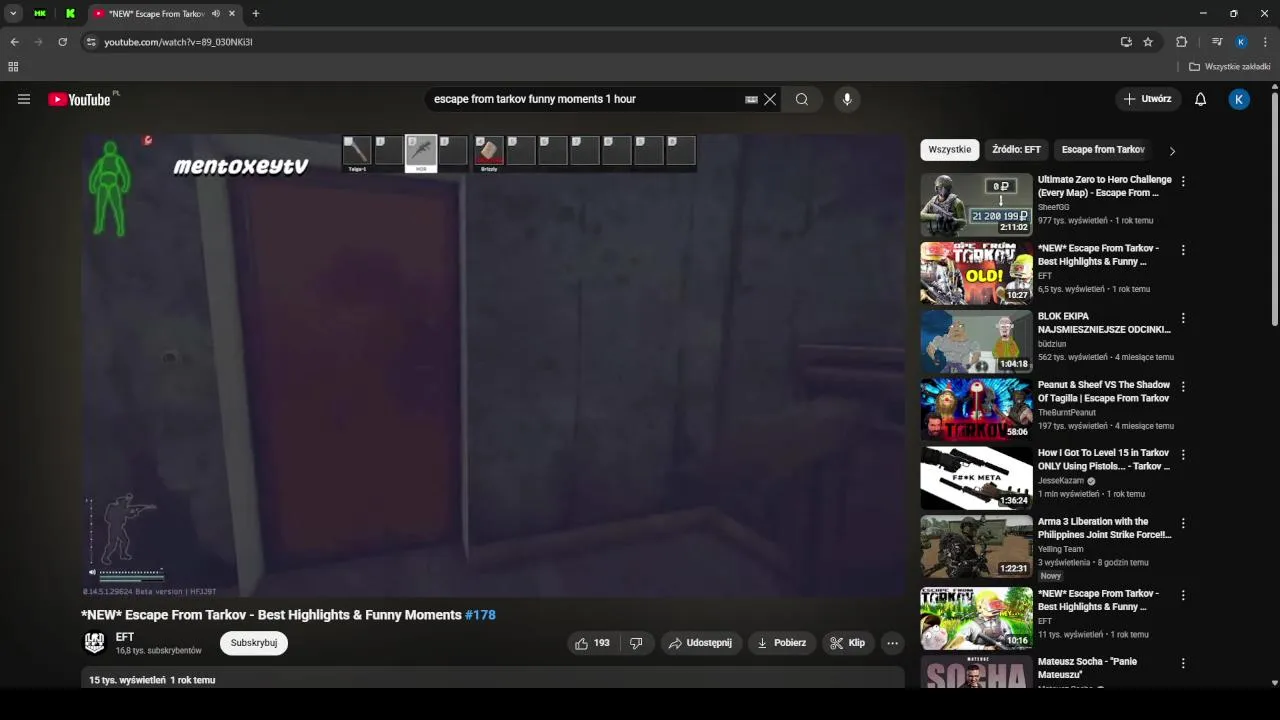
Task: Start voice search with microphone
Action: pyautogui.click(x=847, y=99)
